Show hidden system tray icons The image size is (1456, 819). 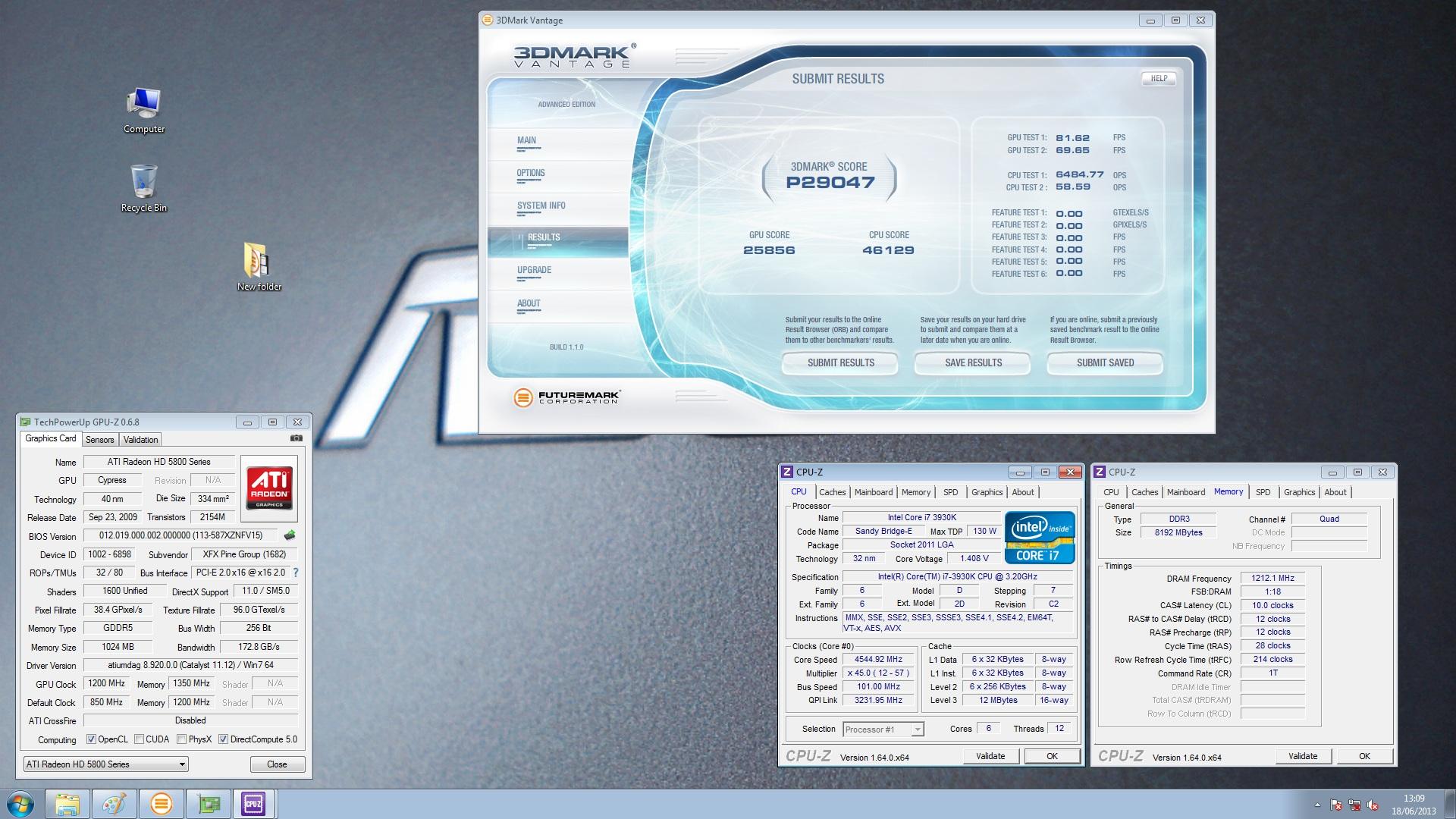pyautogui.click(x=1317, y=805)
